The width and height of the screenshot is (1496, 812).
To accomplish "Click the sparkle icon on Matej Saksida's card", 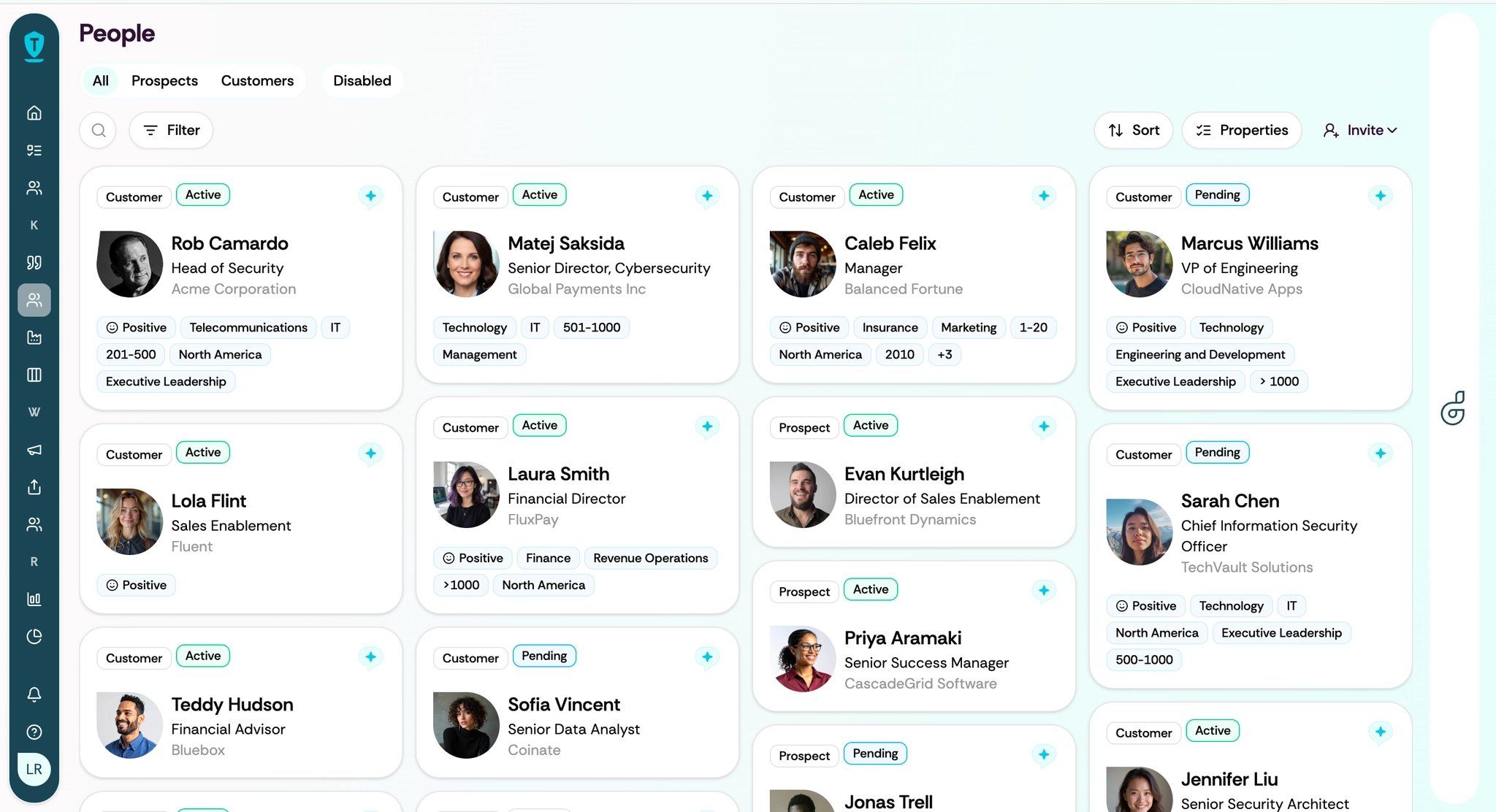I will [x=707, y=196].
